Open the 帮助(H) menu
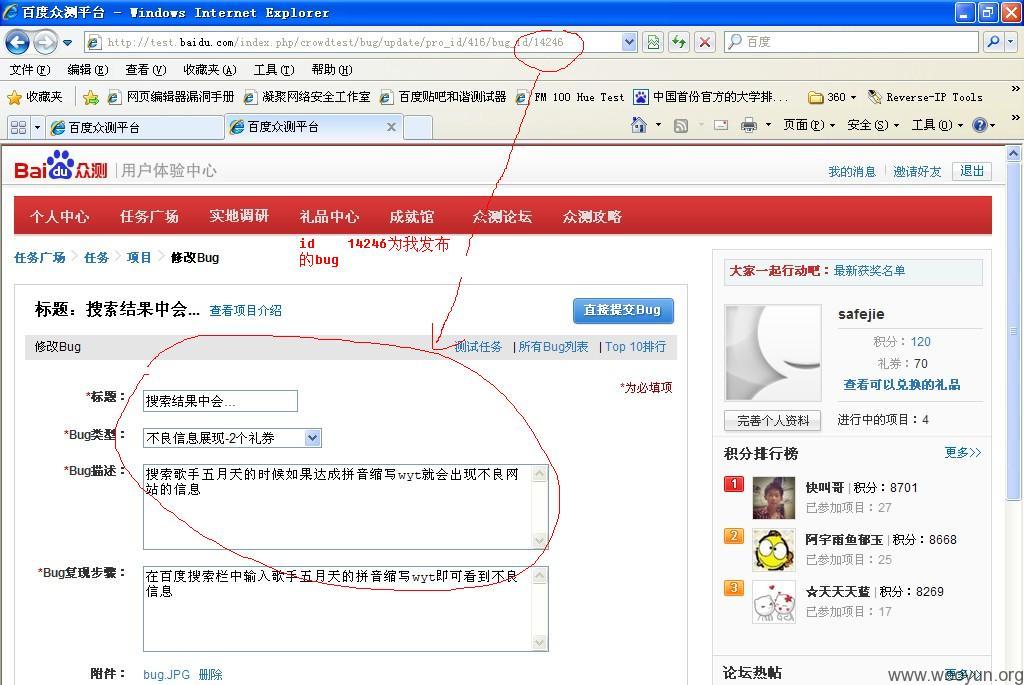The height and width of the screenshot is (685, 1024). click(332, 69)
